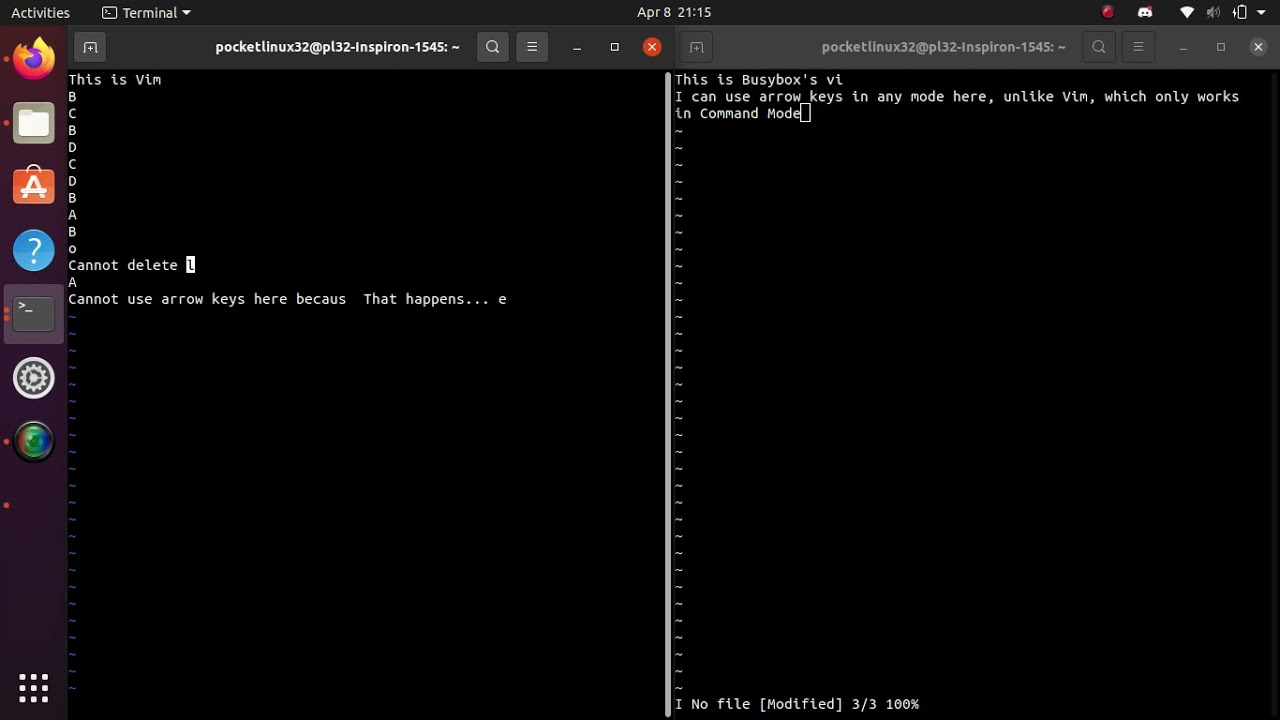Click 'in Command Mode' line in vi
Screen dimensions: 1280x720
point(742,113)
